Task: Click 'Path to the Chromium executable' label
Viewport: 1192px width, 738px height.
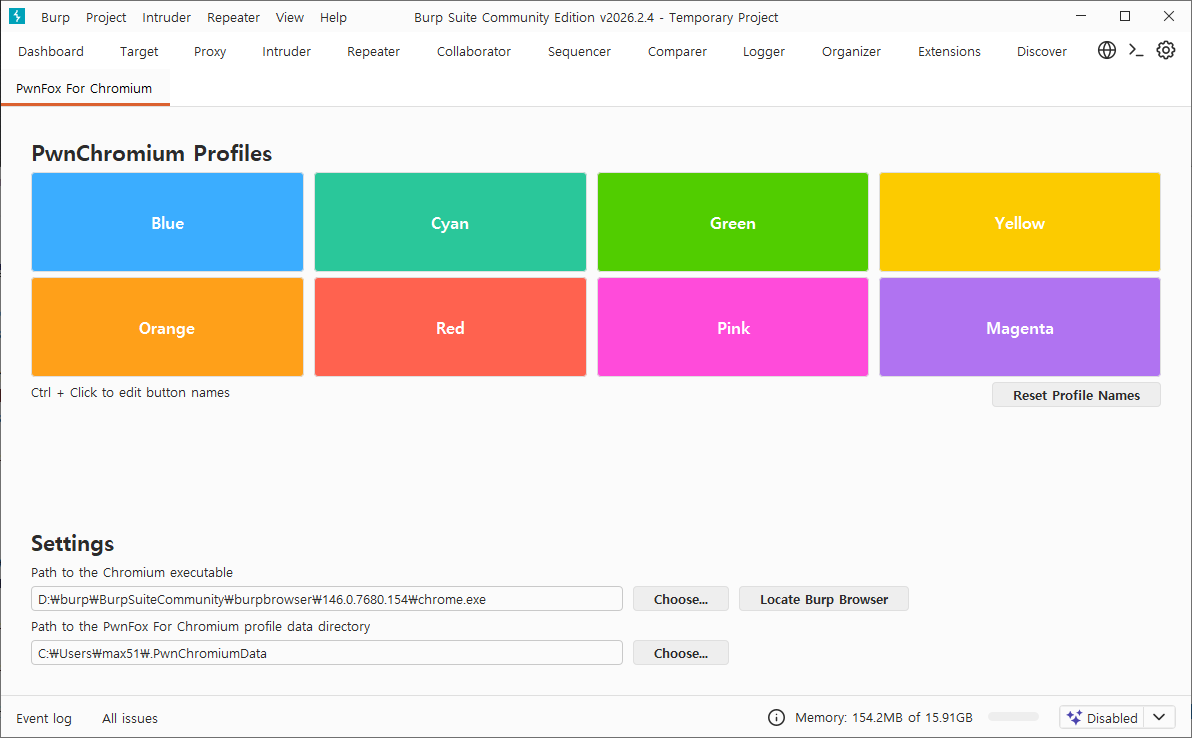Action: point(132,572)
